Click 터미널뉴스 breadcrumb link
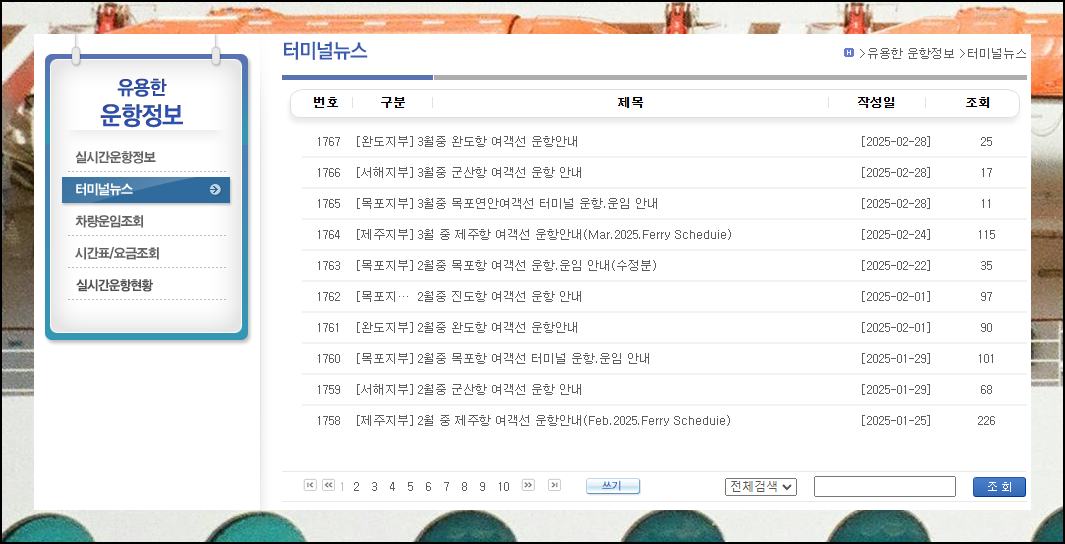Image resolution: width=1065 pixels, height=544 pixels. (997, 53)
